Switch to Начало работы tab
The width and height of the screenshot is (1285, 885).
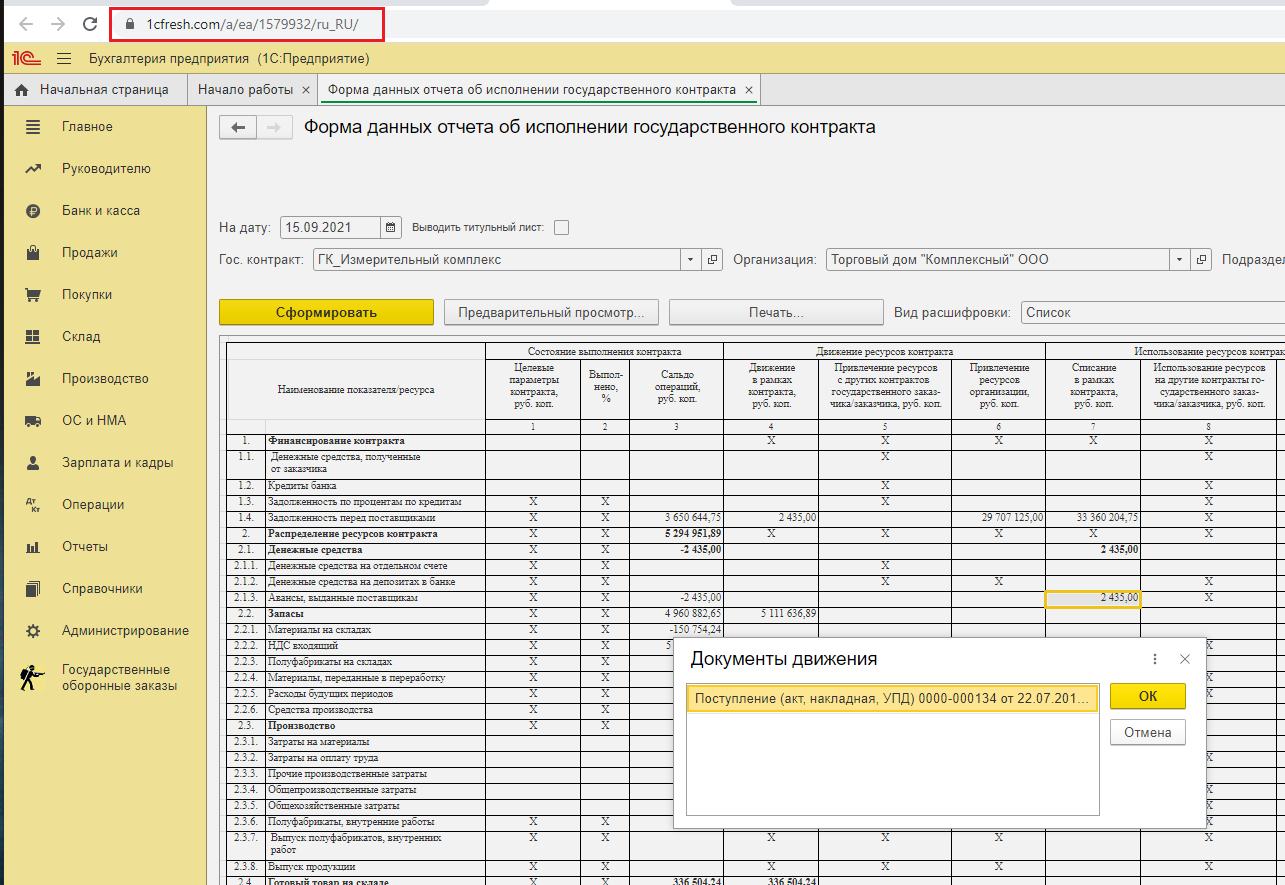245,89
